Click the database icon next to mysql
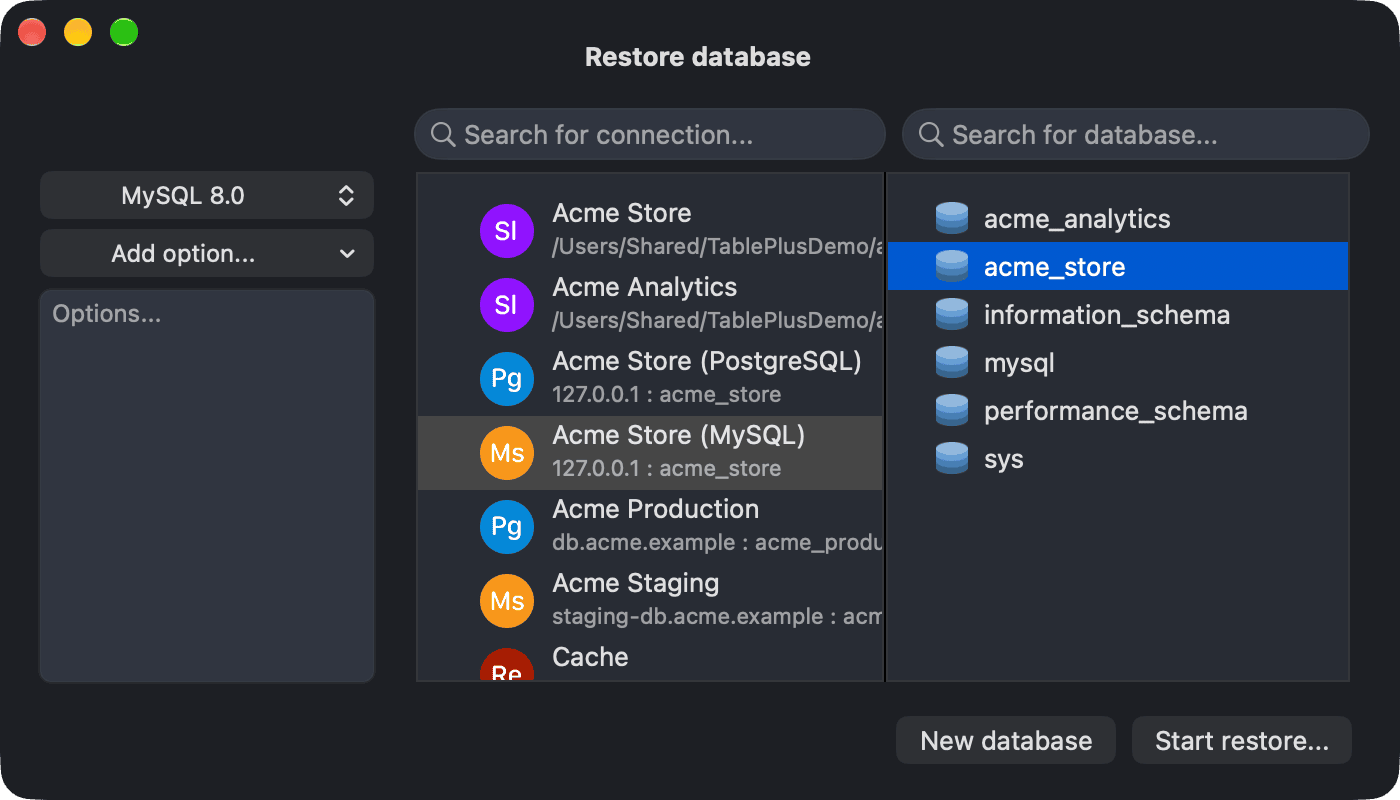Screen dimensions: 1400x800 pos(952,363)
